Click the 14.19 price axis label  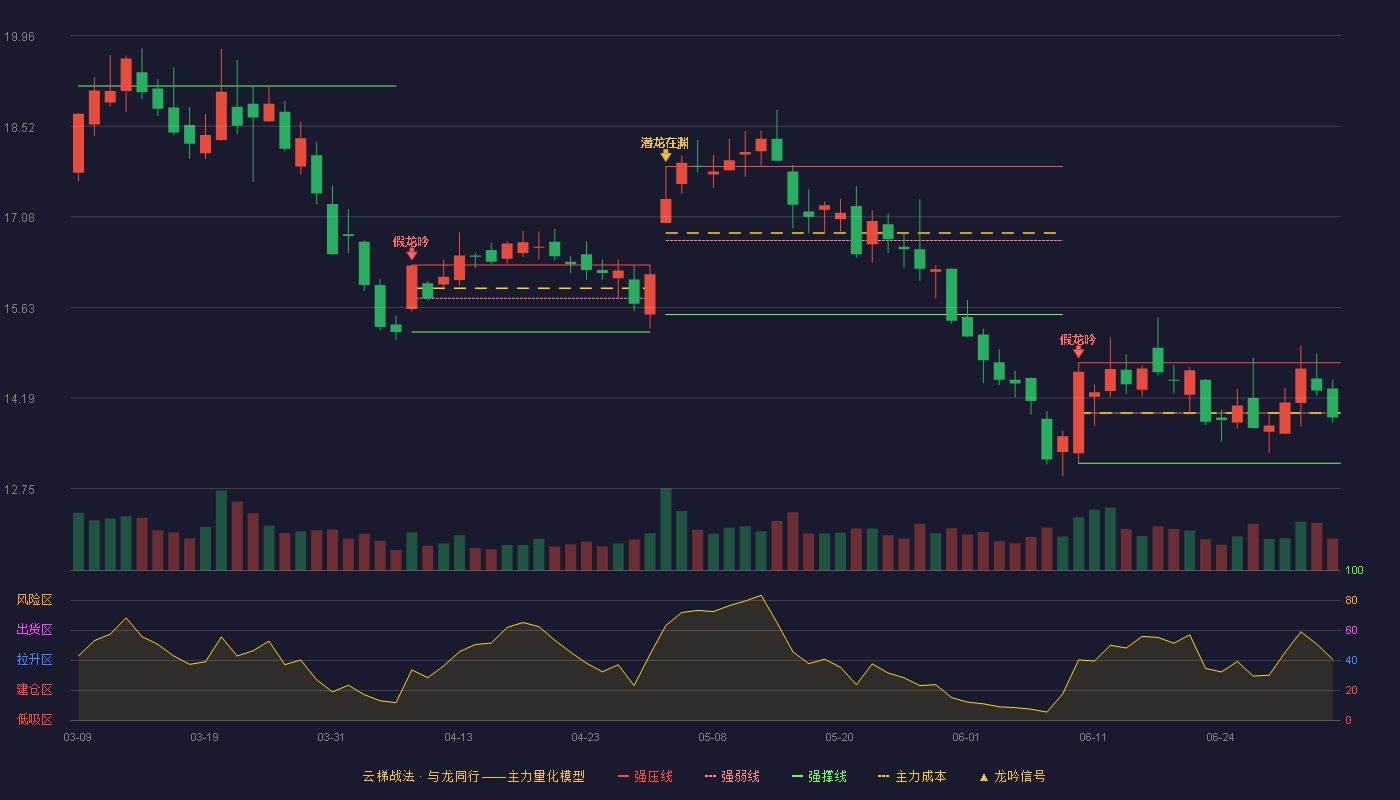(x=20, y=399)
